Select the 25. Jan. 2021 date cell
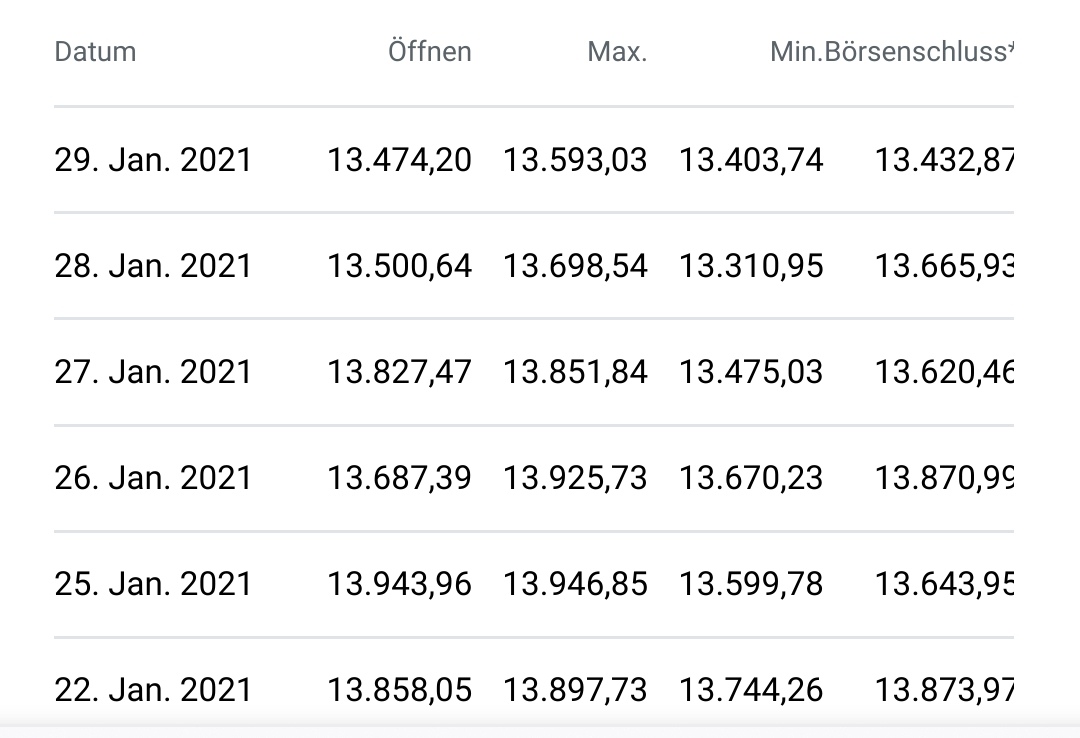The height and width of the screenshot is (738, 1080). point(153,584)
